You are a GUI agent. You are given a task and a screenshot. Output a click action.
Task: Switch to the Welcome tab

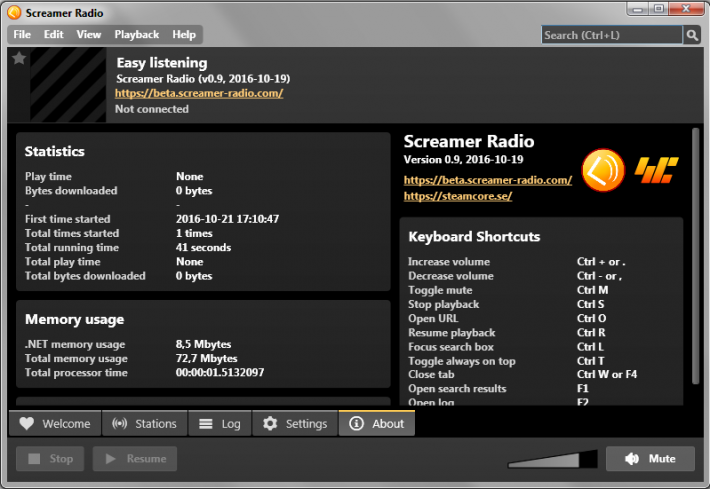[55, 423]
